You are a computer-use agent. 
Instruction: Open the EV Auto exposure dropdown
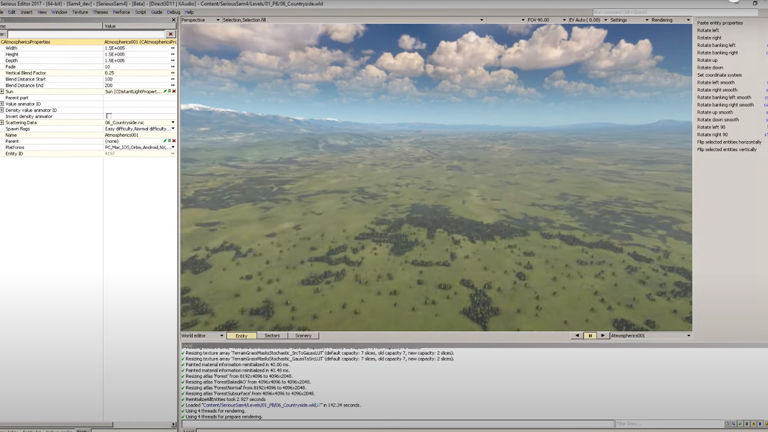[x=587, y=20]
